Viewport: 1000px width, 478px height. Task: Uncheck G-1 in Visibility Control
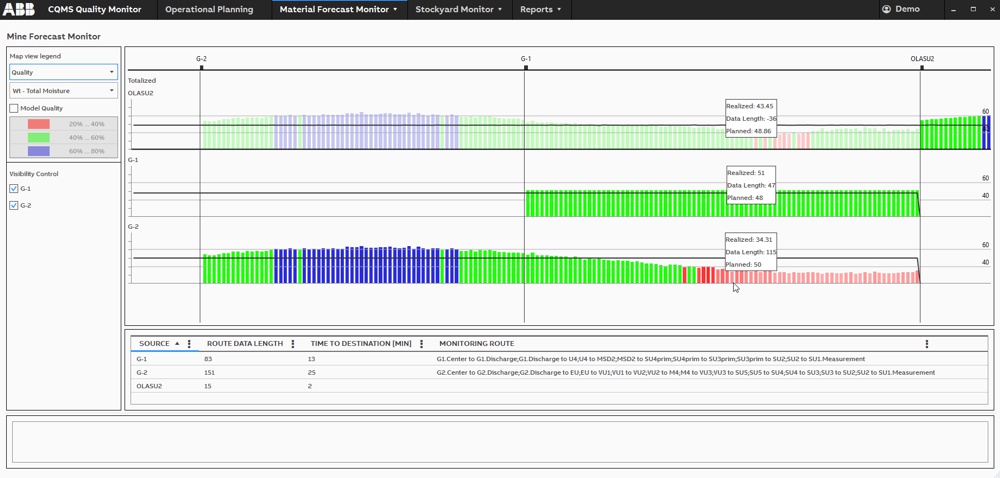[x=14, y=188]
